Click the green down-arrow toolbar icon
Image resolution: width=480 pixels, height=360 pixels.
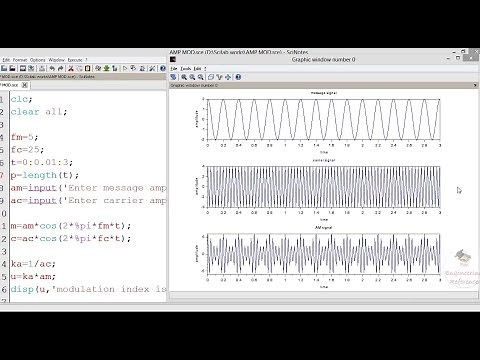point(106,68)
